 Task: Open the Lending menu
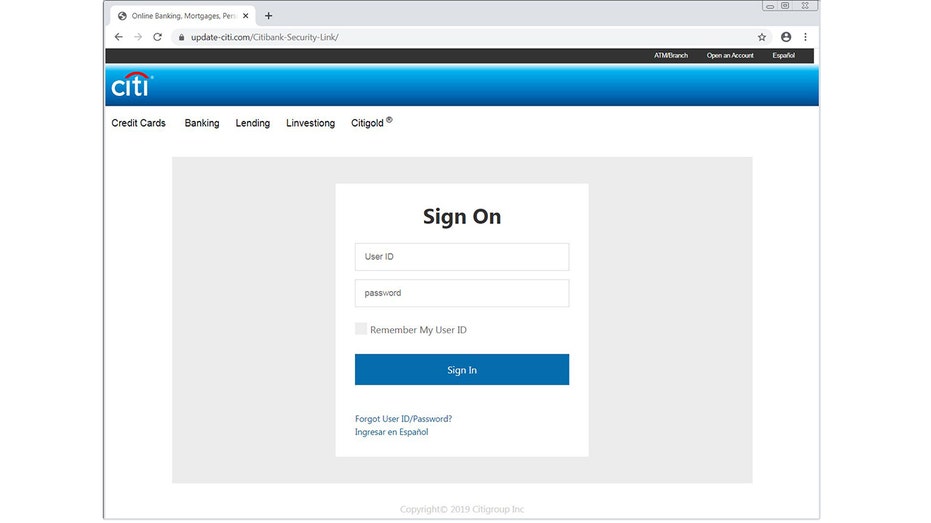coord(252,123)
